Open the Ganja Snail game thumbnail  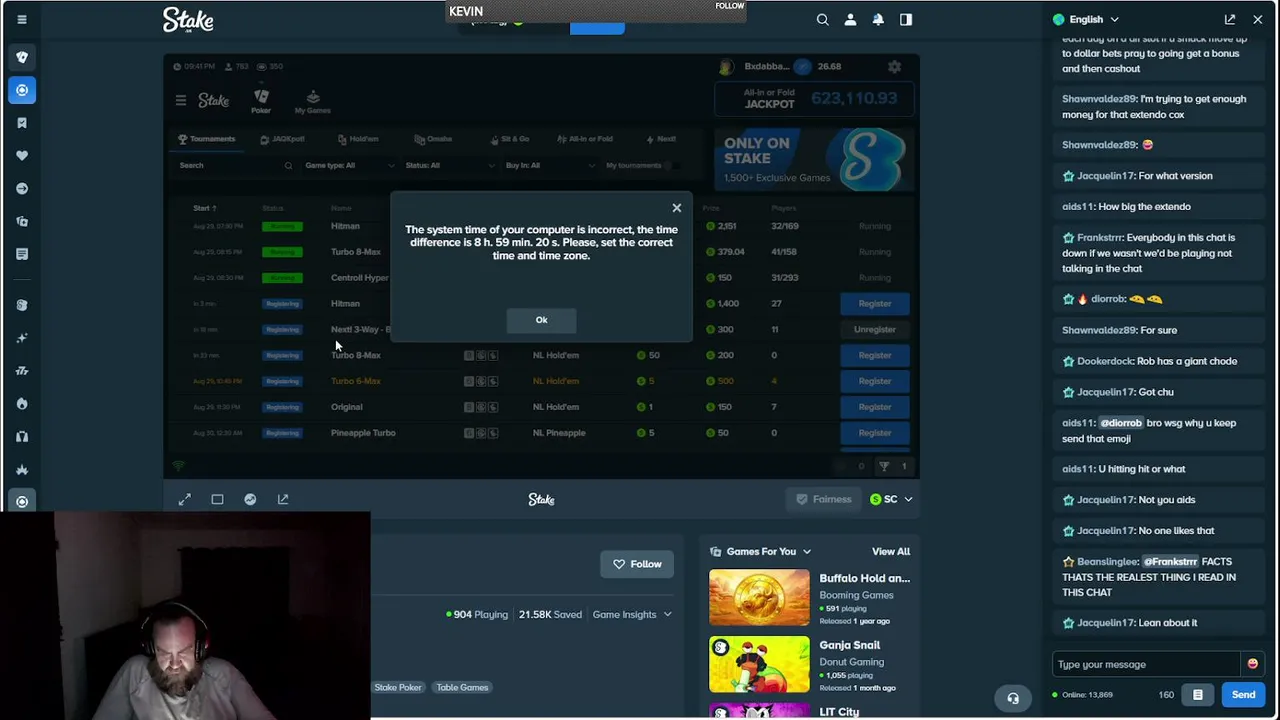[x=759, y=664]
